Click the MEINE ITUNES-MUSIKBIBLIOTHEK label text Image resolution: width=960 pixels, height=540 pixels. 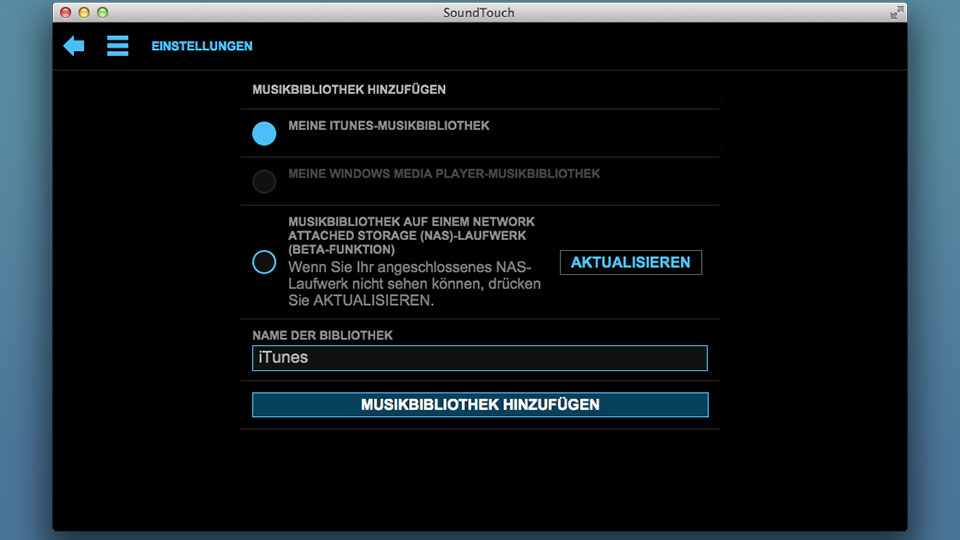pos(389,126)
